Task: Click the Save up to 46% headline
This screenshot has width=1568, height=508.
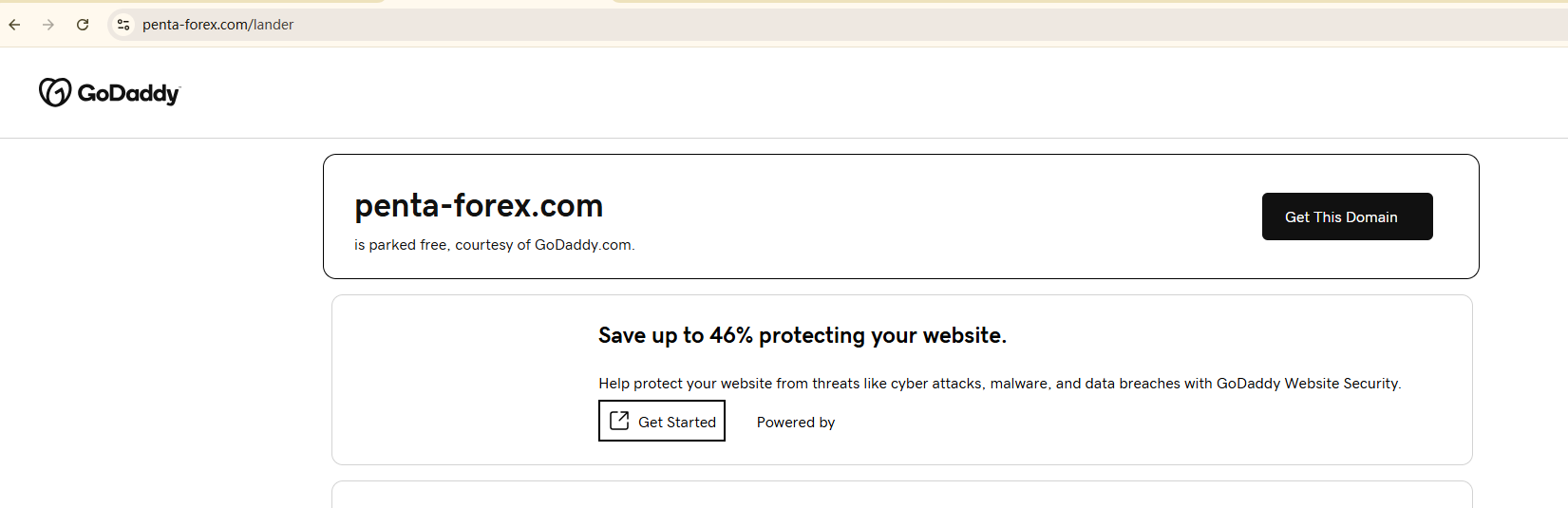Action: coord(802,335)
